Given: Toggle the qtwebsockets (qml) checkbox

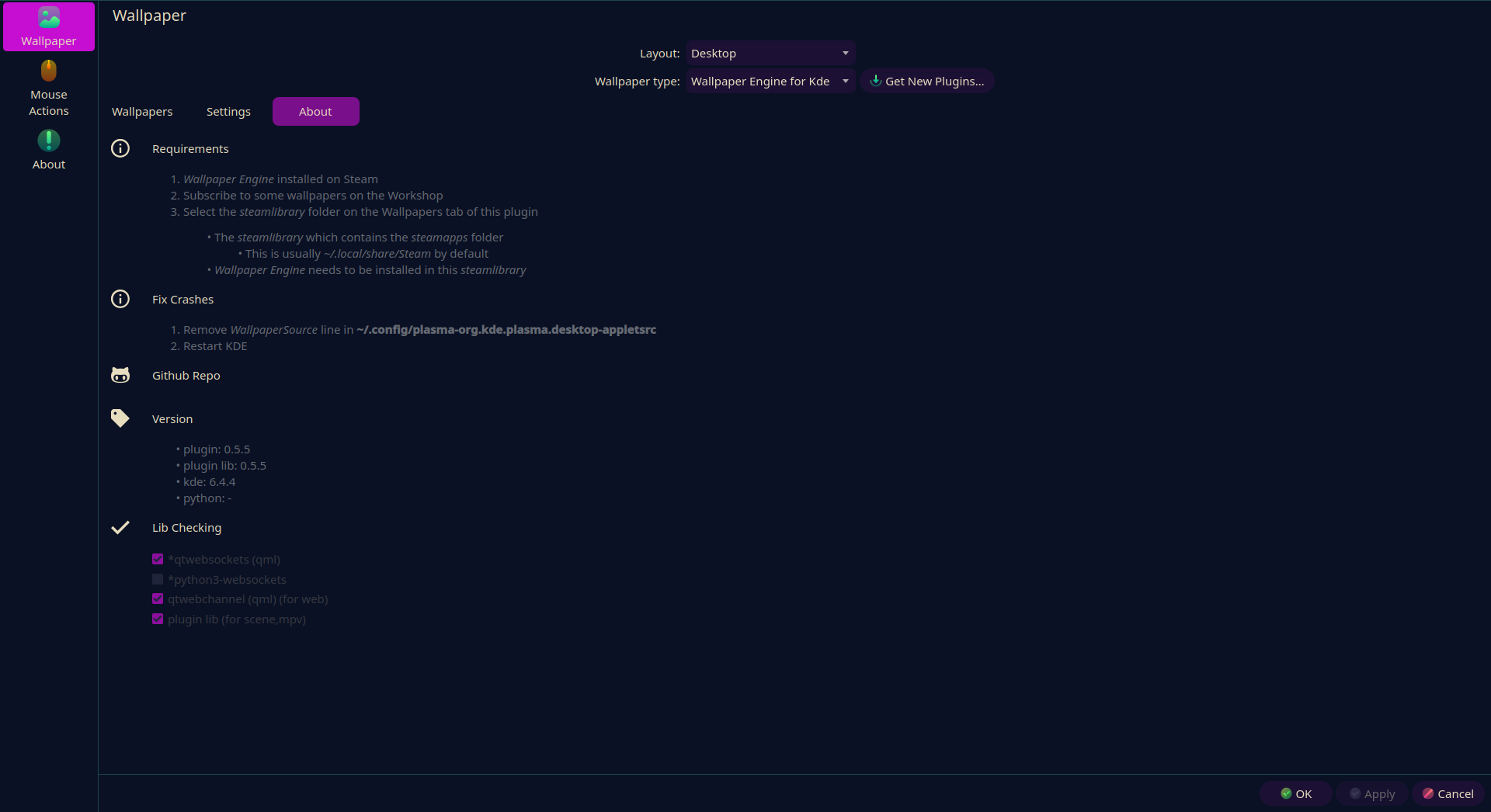Looking at the screenshot, I should point(158,559).
